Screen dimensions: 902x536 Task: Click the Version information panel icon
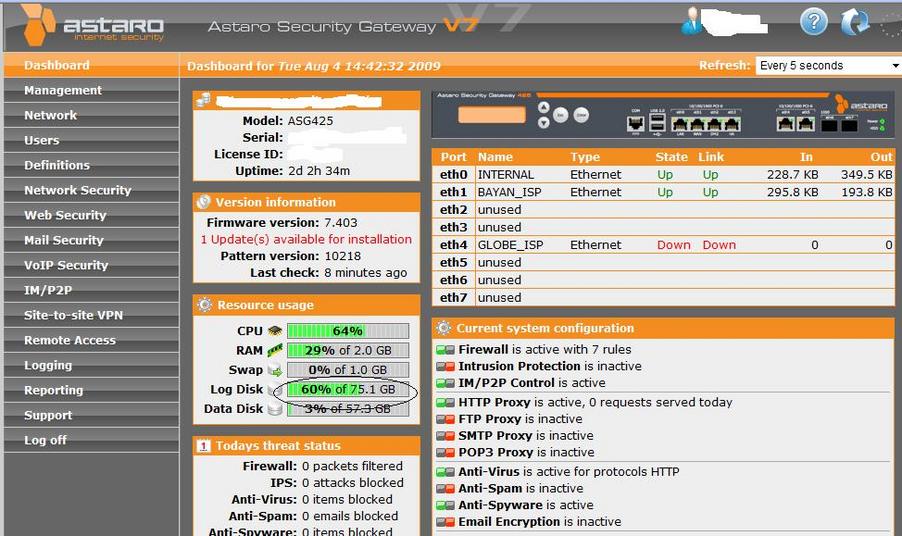pos(204,202)
